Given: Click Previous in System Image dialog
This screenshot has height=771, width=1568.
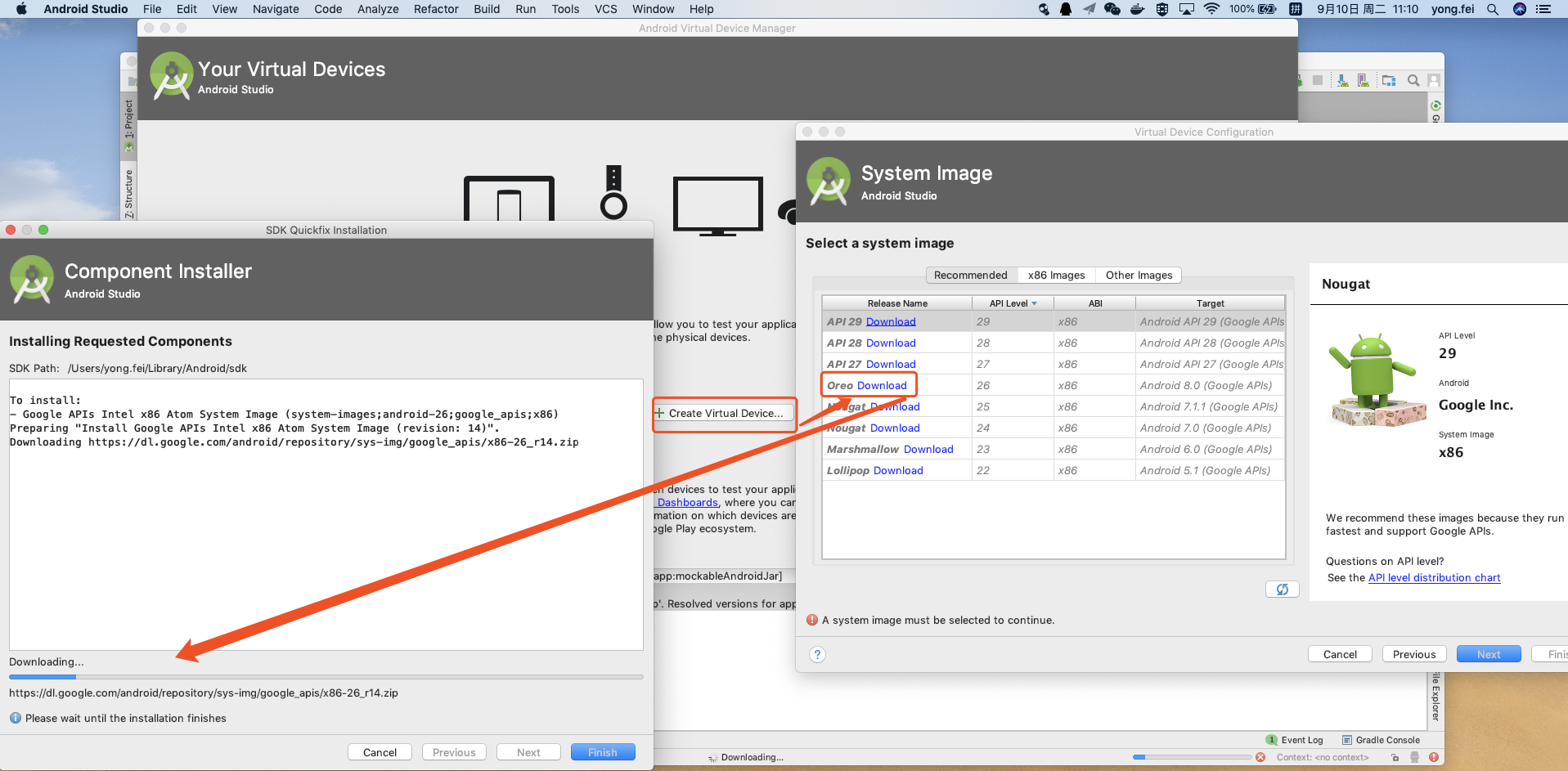Looking at the screenshot, I should pos(1414,654).
